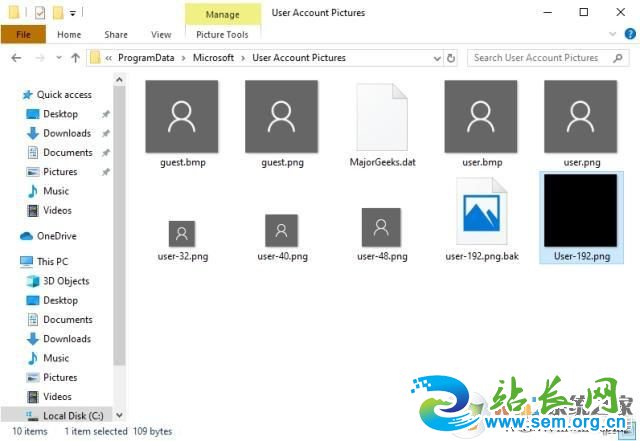Image resolution: width=640 pixels, height=441 pixels.
Task: Click the Back arrow navigation button
Action: coord(15,58)
